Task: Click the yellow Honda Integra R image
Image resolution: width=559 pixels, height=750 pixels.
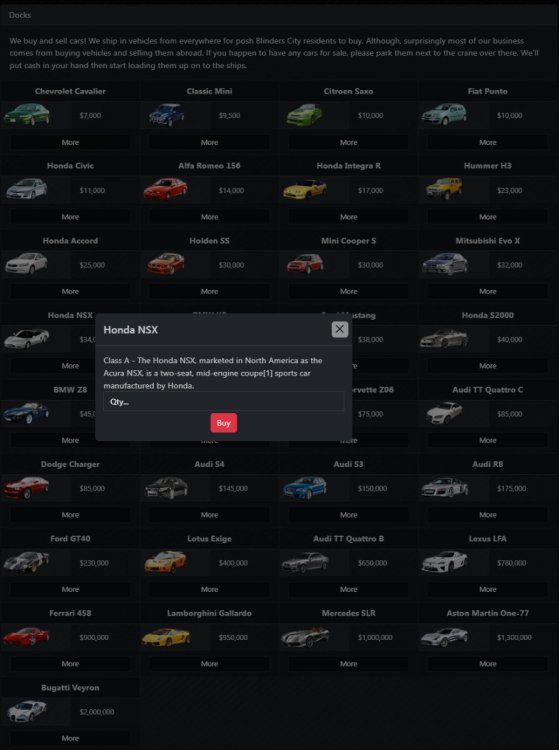Action: (x=305, y=189)
